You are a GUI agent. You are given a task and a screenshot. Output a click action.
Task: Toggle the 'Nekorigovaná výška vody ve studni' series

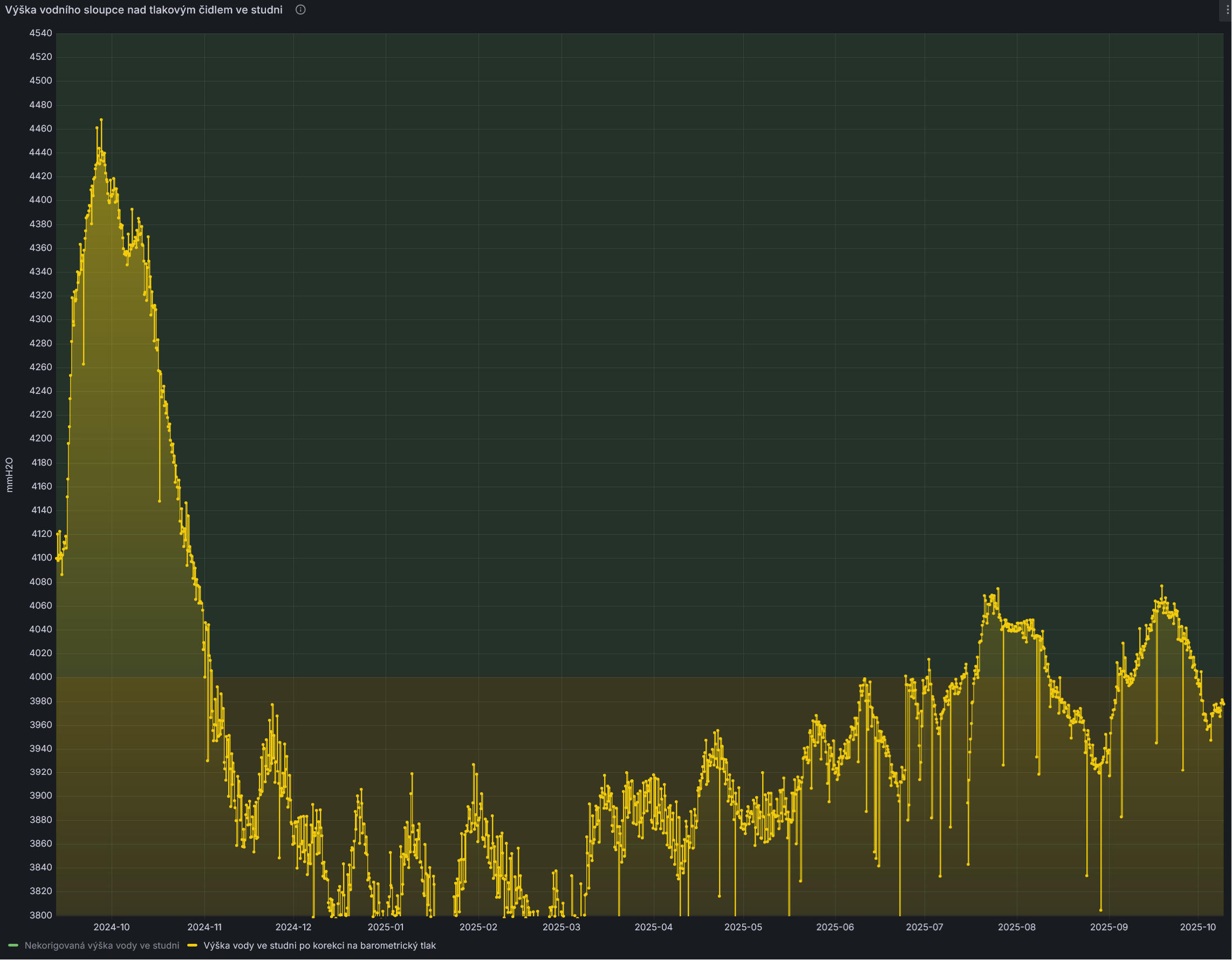(101, 945)
